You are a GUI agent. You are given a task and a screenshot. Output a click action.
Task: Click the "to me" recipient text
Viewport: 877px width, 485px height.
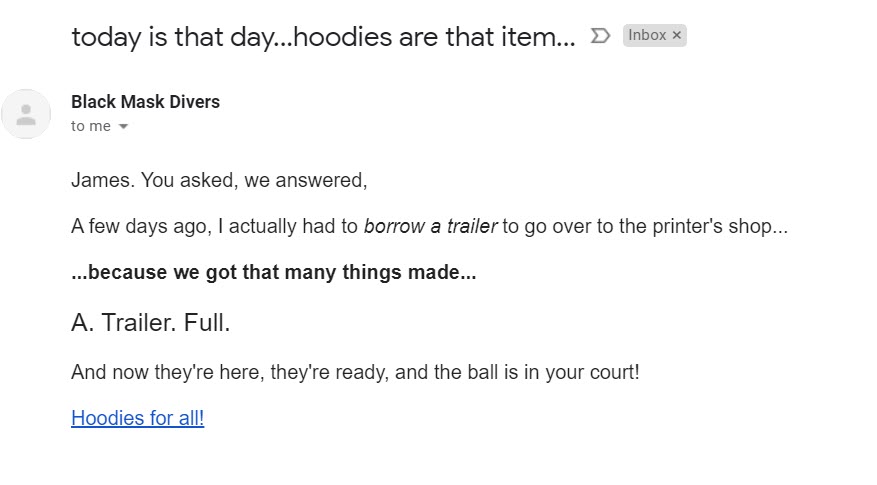click(x=91, y=126)
